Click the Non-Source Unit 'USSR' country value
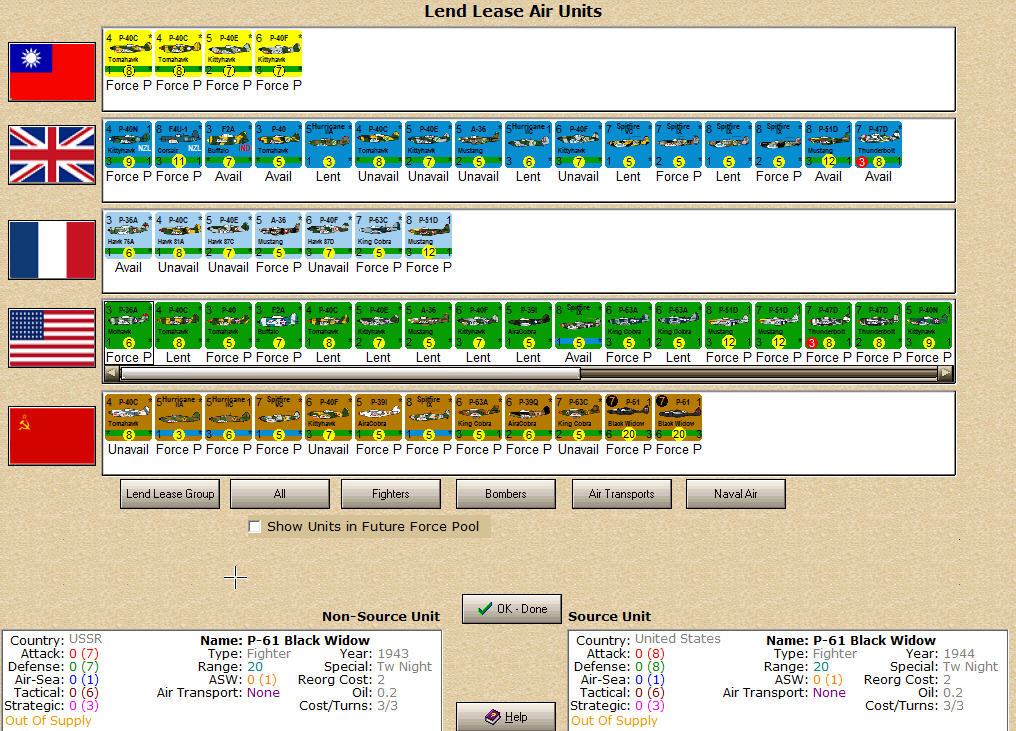 (x=86, y=639)
